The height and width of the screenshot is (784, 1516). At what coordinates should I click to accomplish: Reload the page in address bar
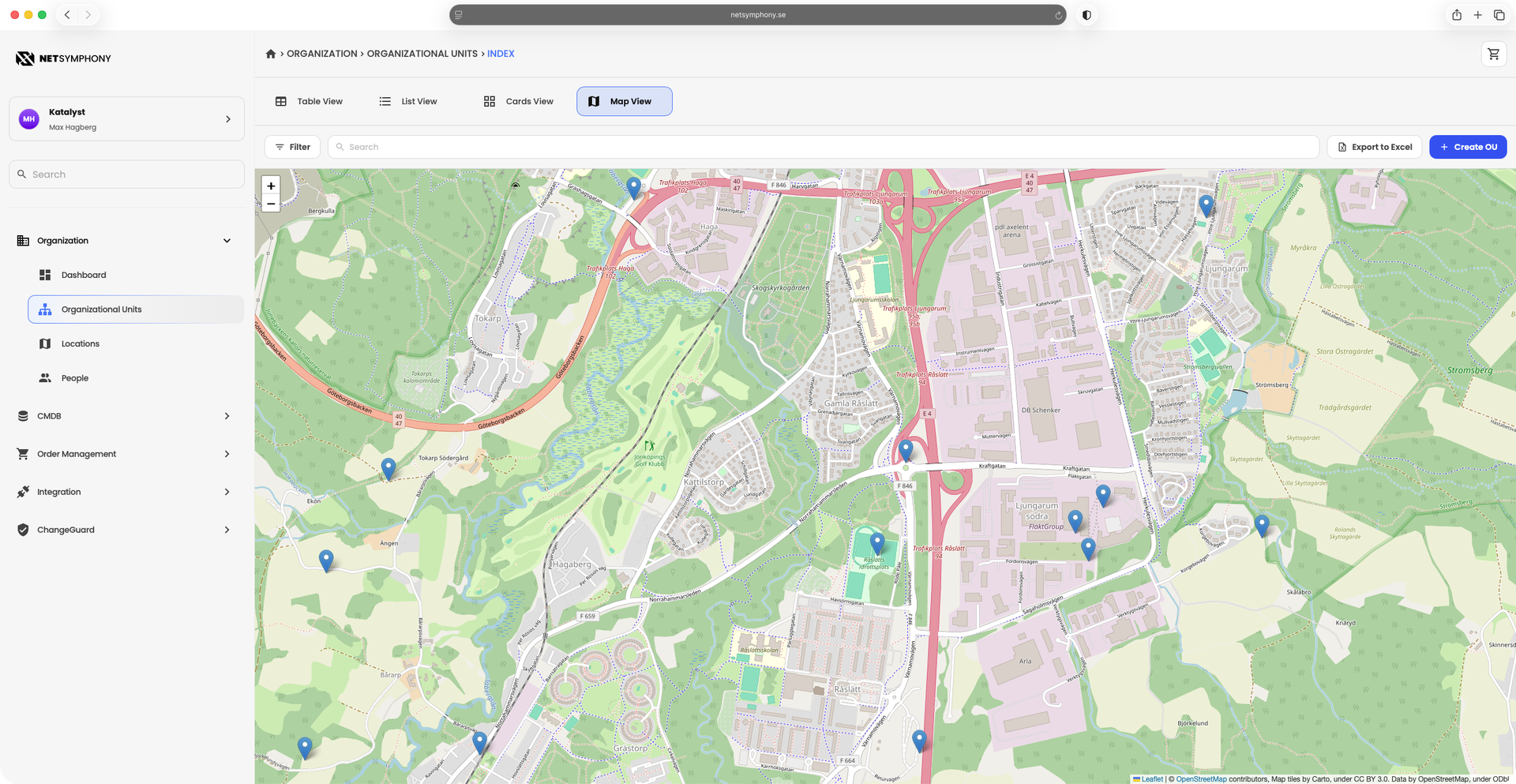point(1058,15)
